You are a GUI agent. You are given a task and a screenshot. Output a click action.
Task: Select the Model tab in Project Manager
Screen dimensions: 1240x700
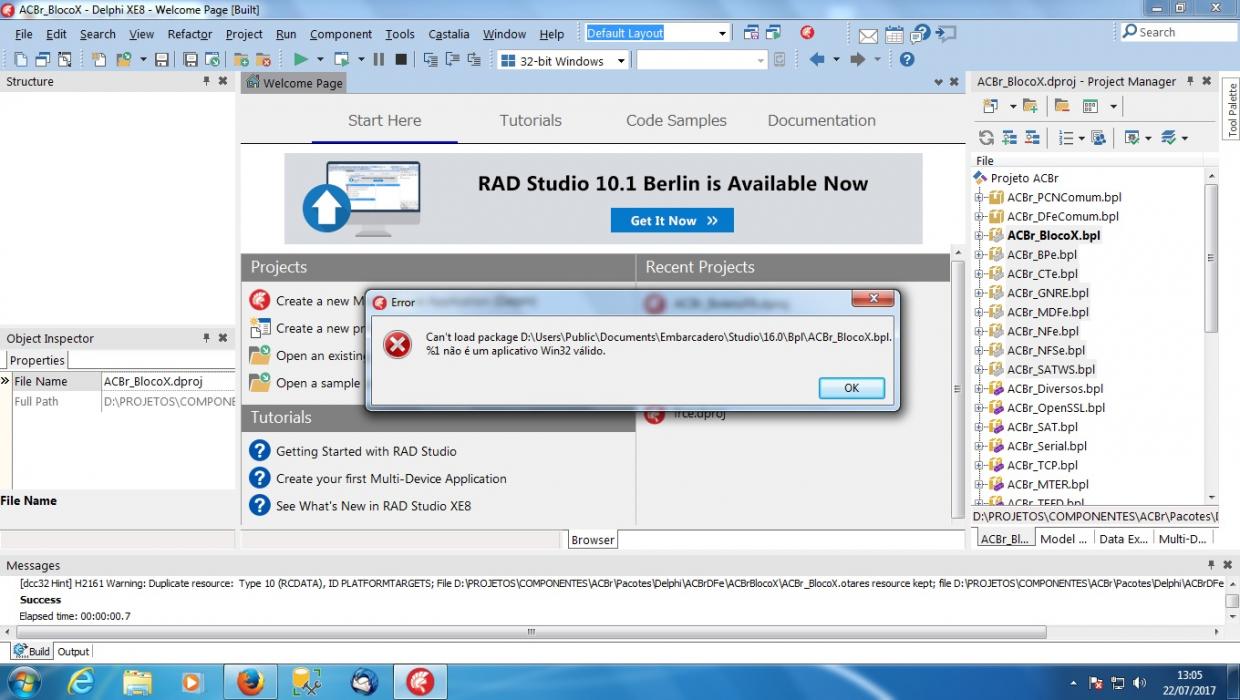click(1063, 538)
